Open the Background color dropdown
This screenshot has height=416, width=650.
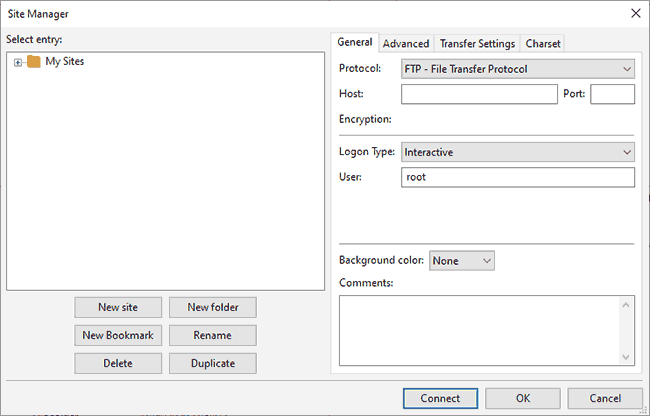pyautogui.click(x=462, y=261)
